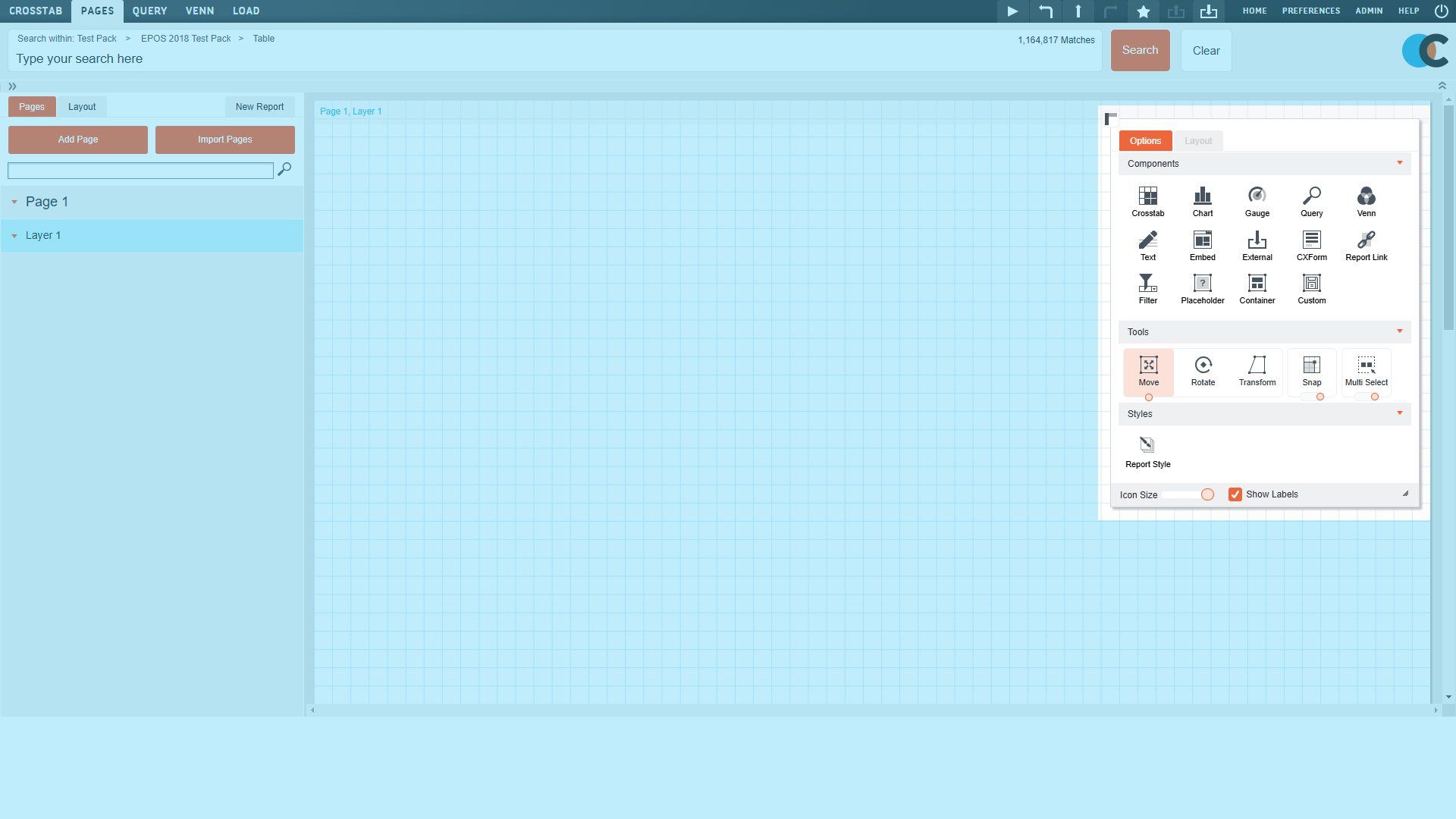
Task: Collapse the Tools section
Action: 1399,331
